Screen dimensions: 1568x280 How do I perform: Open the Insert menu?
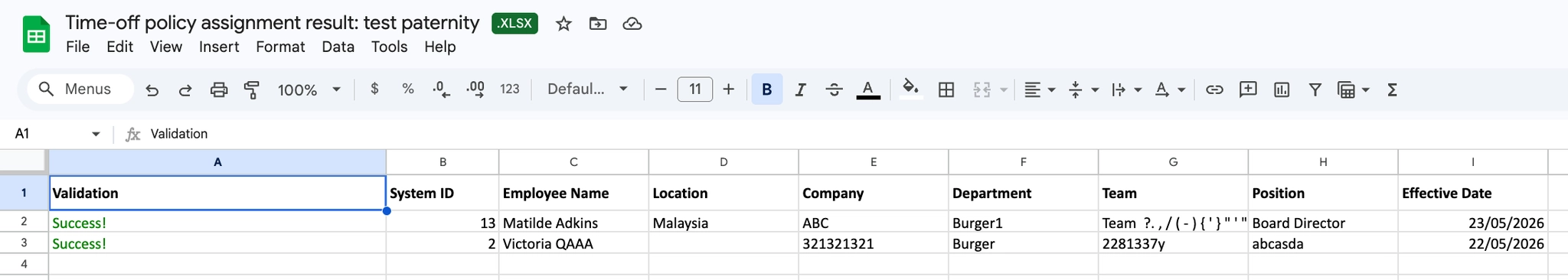(x=219, y=47)
